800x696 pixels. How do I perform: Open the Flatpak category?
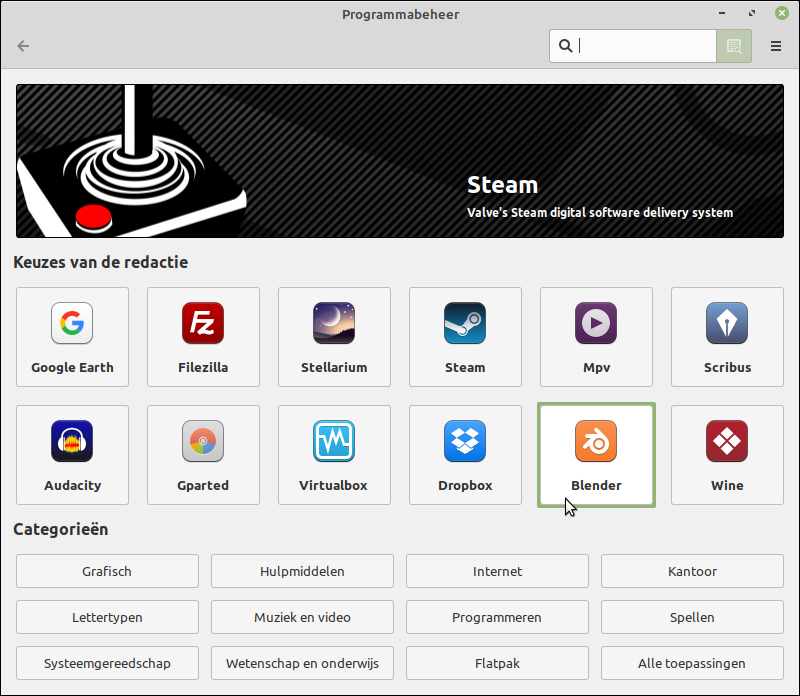(497, 663)
